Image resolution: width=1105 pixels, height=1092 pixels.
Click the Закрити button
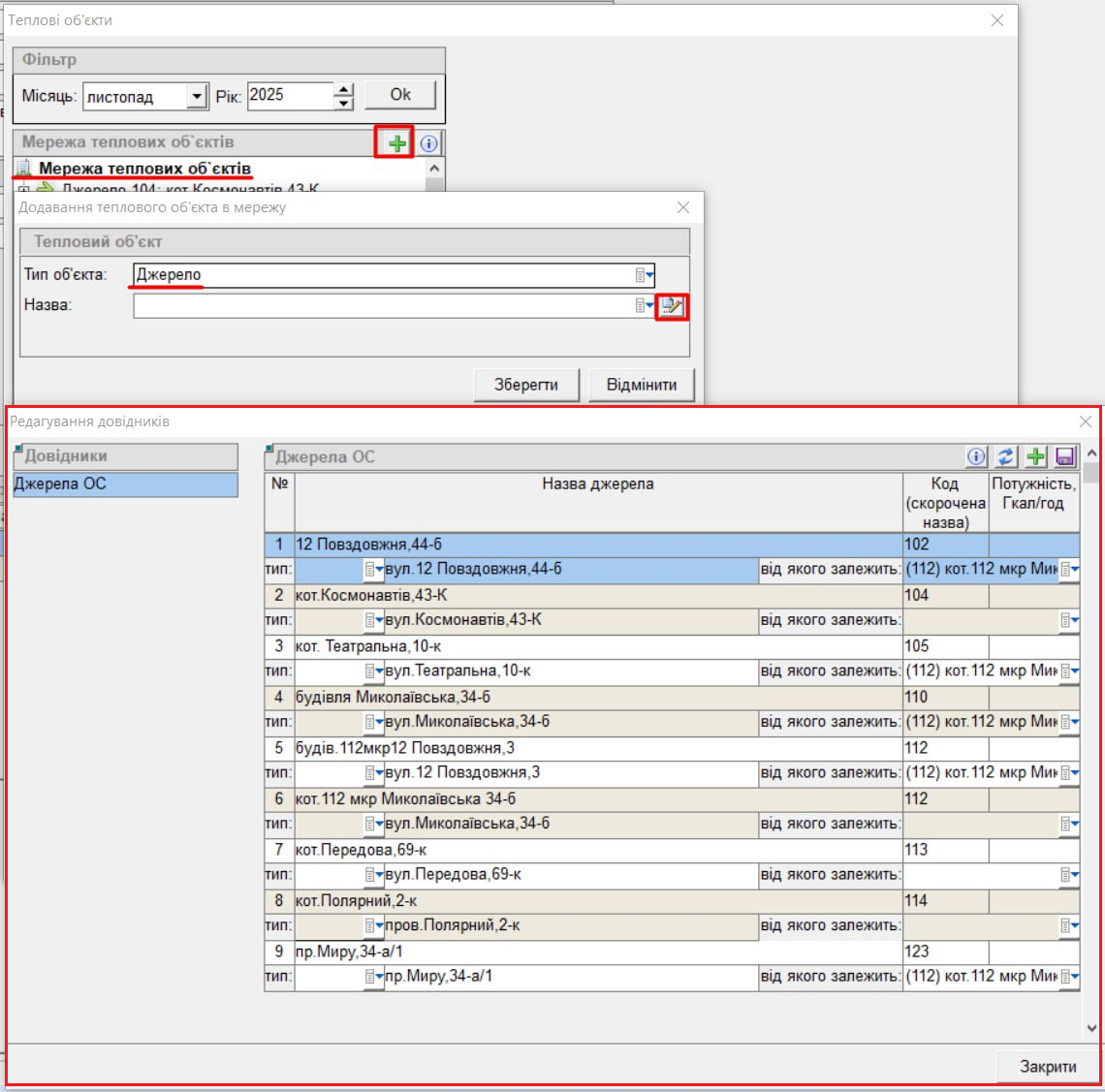[x=1047, y=1066]
